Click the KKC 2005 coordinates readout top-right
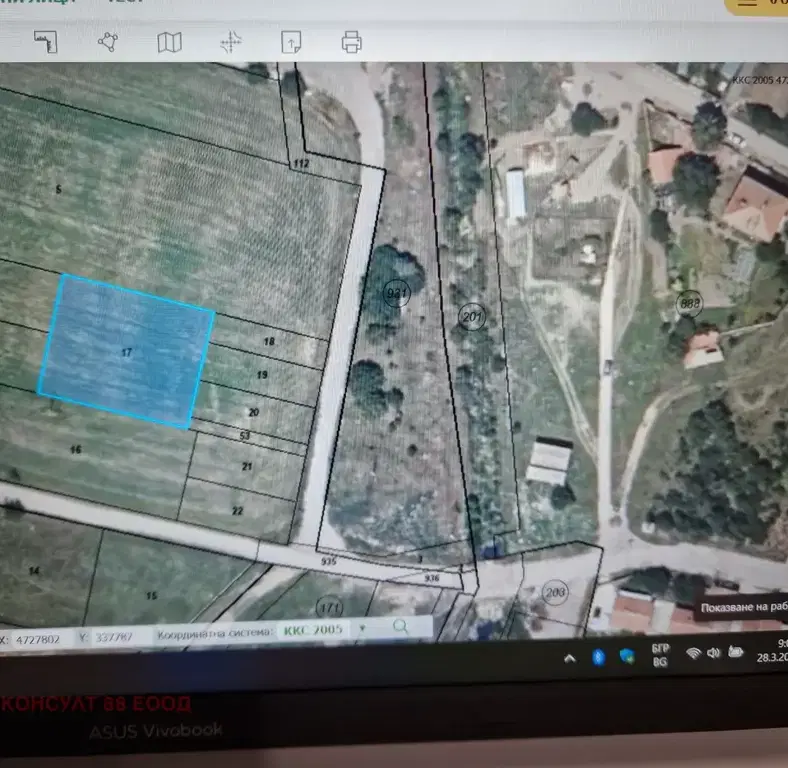The height and width of the screenshot is (768, 788). [759, 80]
